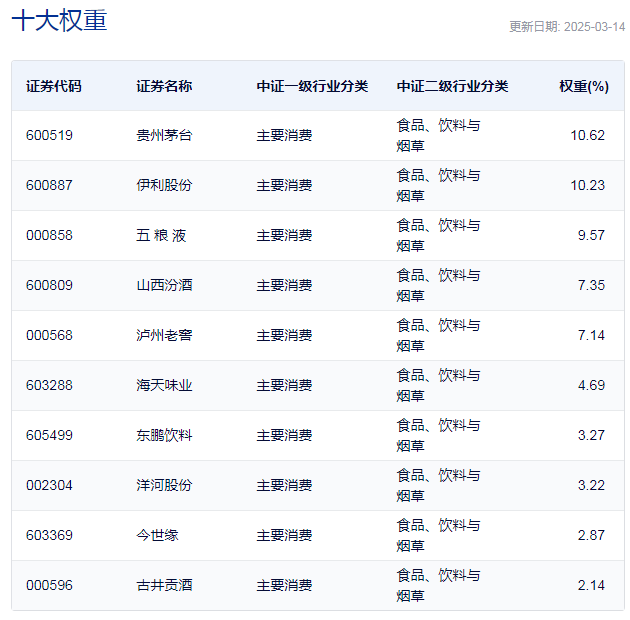
Task: Click weight value 9.57
Action: coord(591,235)
